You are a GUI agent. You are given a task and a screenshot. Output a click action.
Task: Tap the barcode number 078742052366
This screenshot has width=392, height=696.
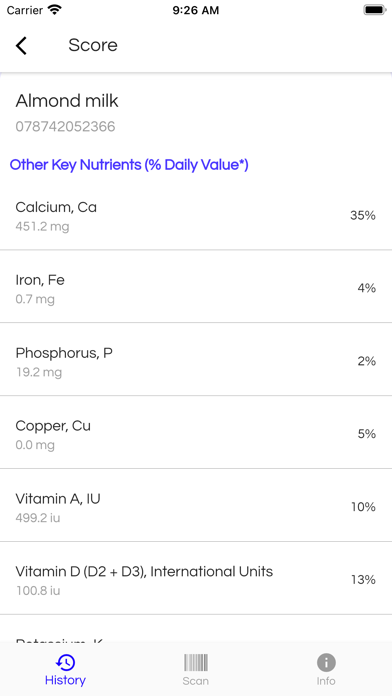(x=65, y=127)
